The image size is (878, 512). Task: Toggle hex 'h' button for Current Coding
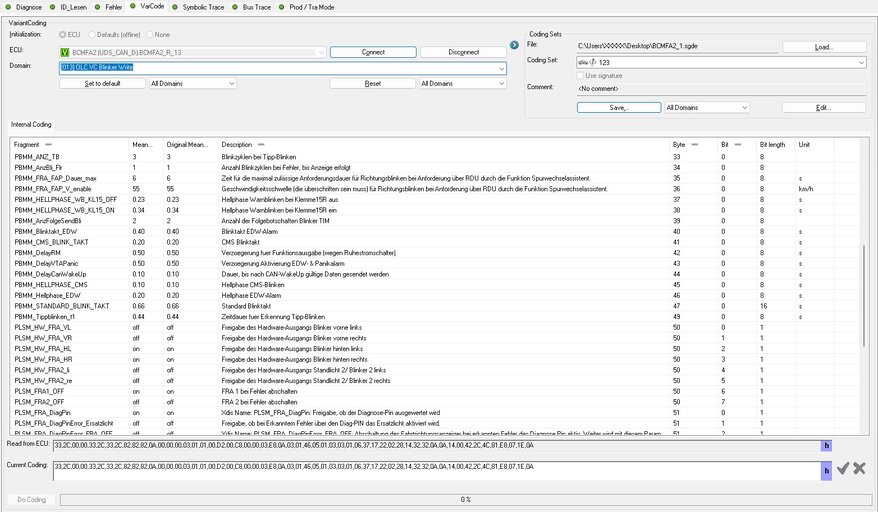click(826, 471)
